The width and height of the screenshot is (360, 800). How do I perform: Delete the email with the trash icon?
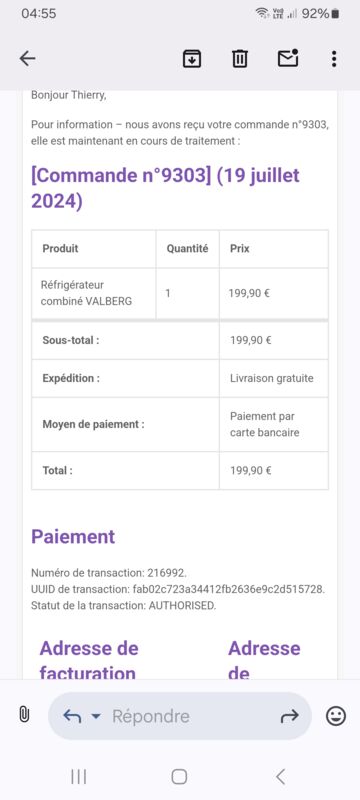240,59
